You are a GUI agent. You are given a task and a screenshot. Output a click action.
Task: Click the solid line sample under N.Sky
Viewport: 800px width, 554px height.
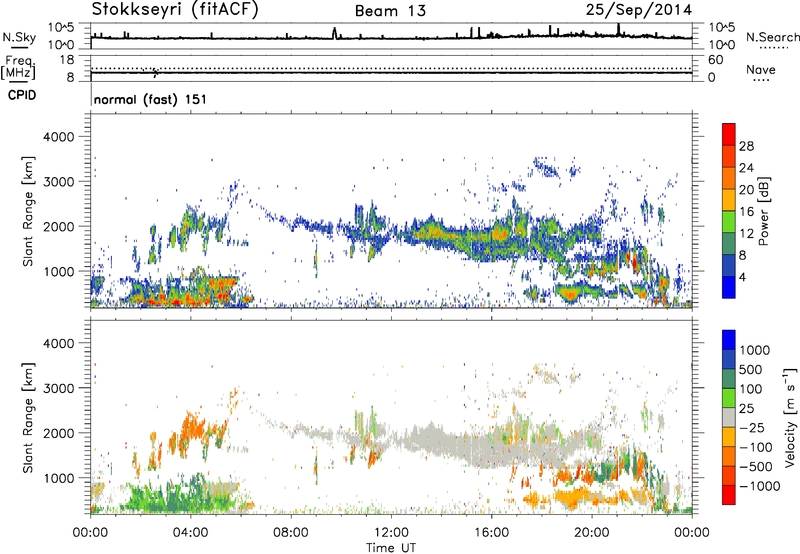click(x=19, y=48)
